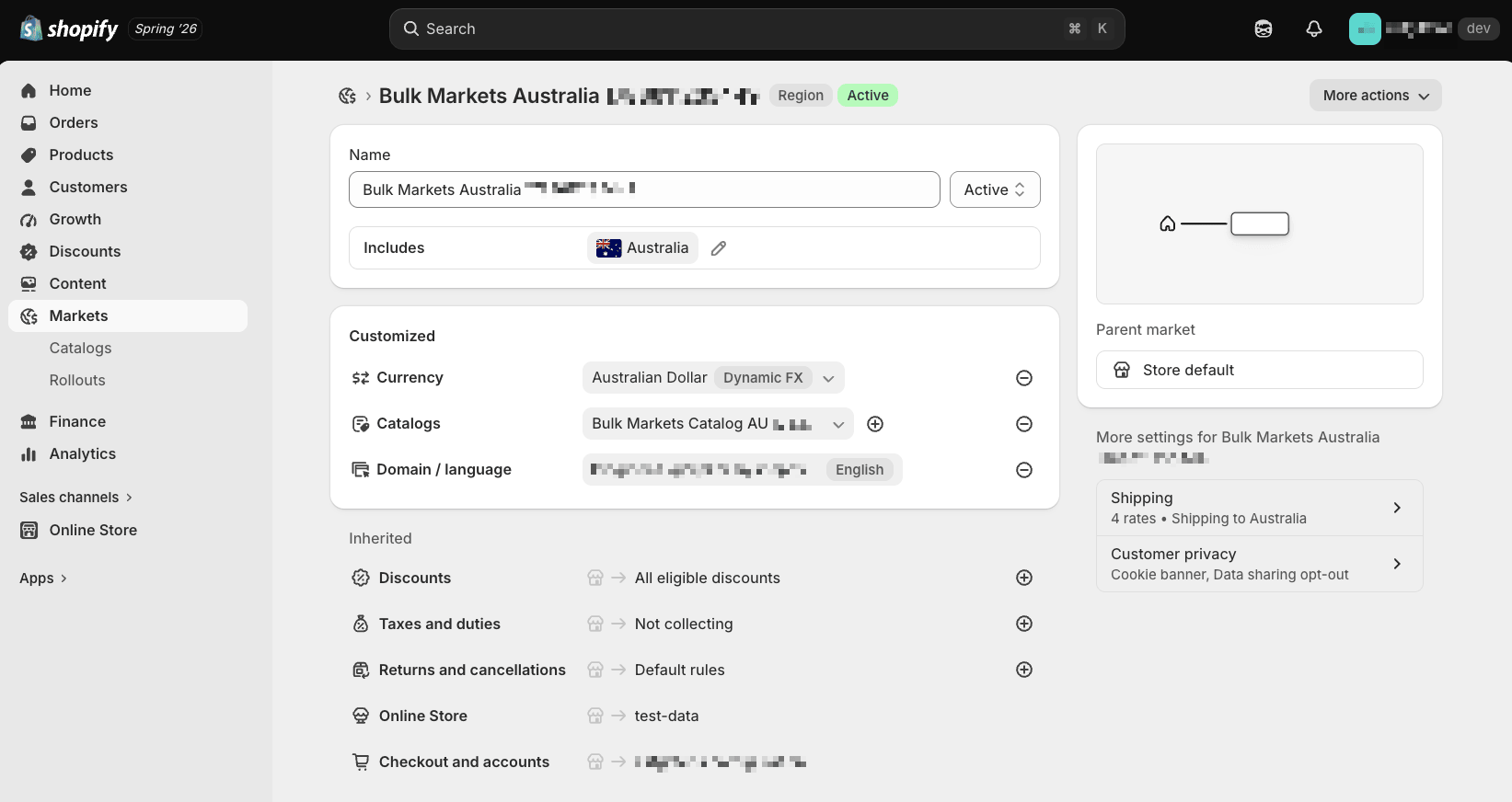
Task: Open the Australian Dollar currency dropdown
Action: [x=713, y=378]
